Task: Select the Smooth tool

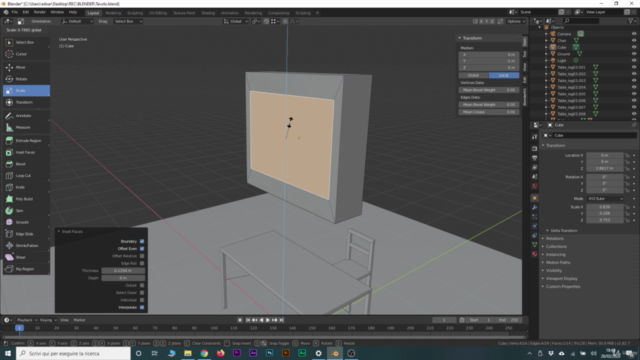Action: pyautogui.click(x=26, y=222)
